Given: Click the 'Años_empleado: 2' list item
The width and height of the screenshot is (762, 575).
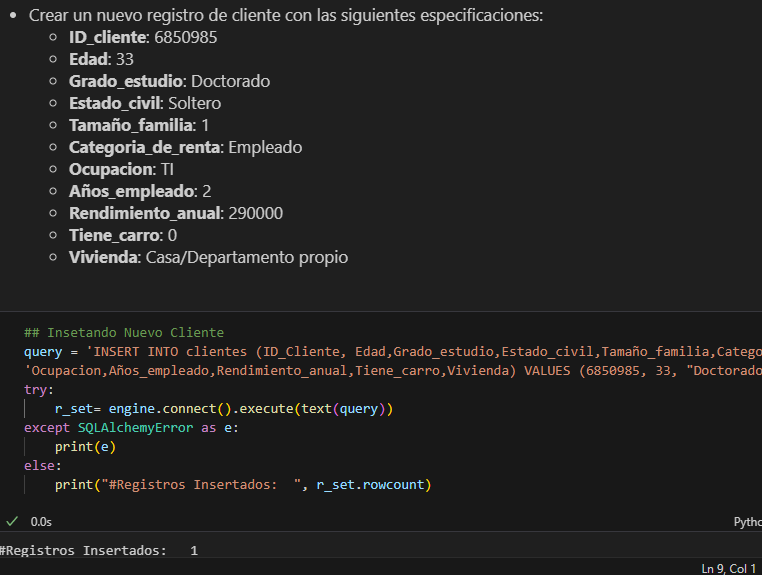Looking at the screenshot, I should 140,191.
